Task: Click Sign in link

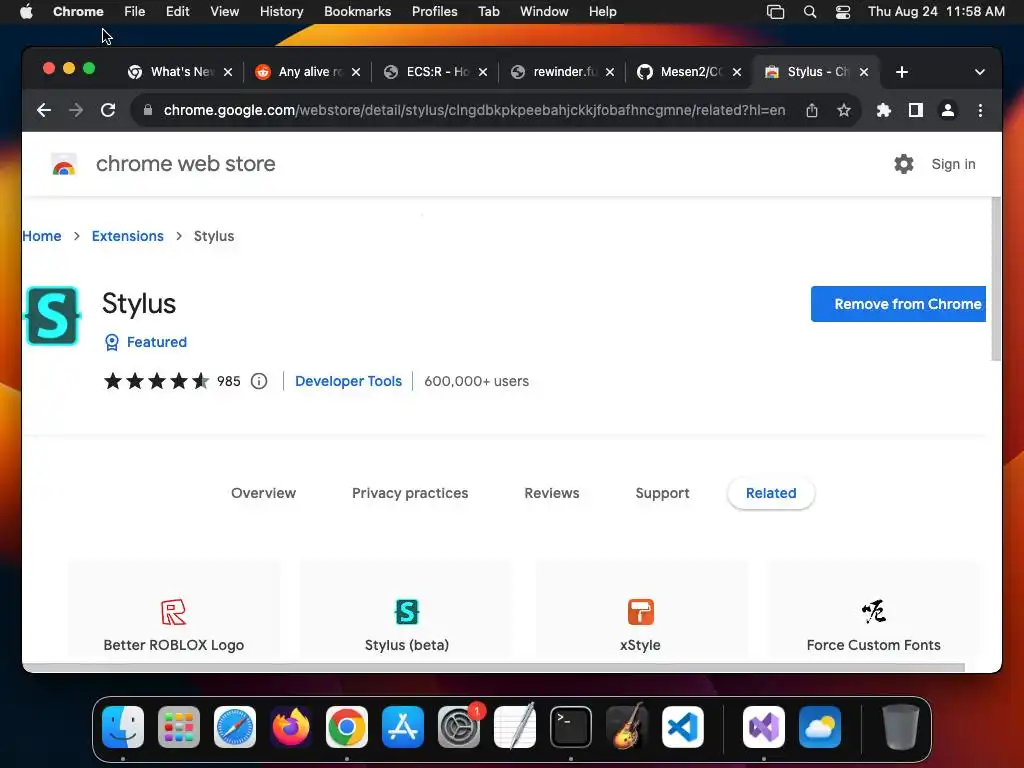Action: (x=953, y=164)
